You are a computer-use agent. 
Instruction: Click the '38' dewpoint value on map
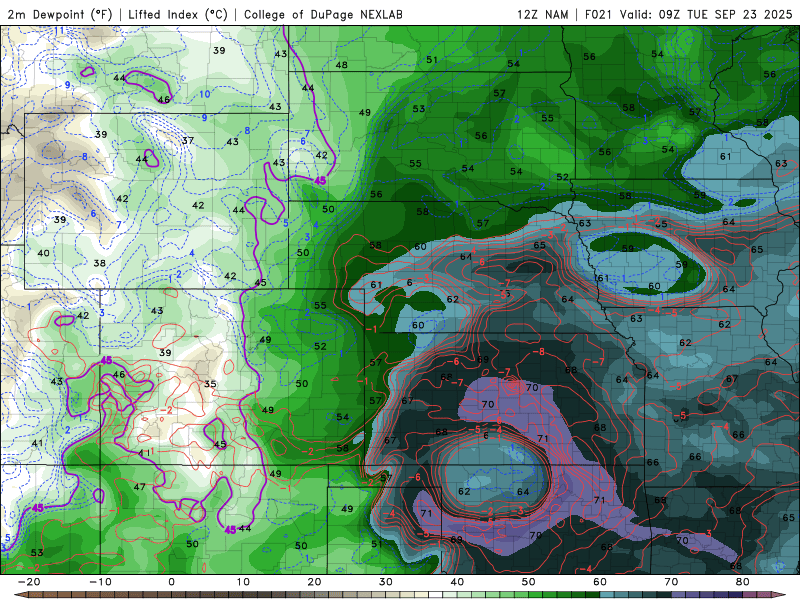[99, 263]
